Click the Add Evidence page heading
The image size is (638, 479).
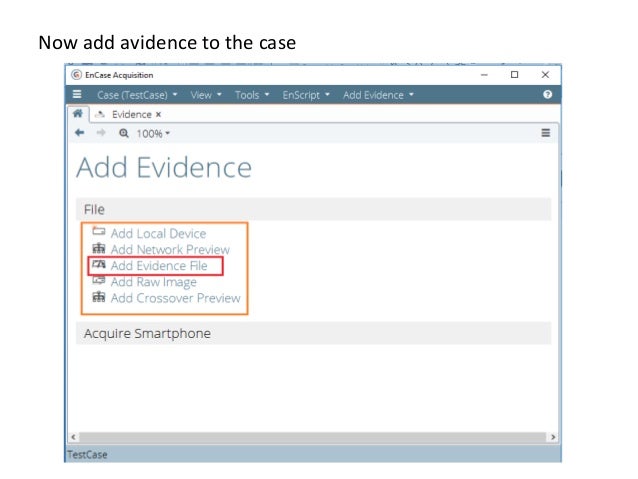(x=164, y=168)
